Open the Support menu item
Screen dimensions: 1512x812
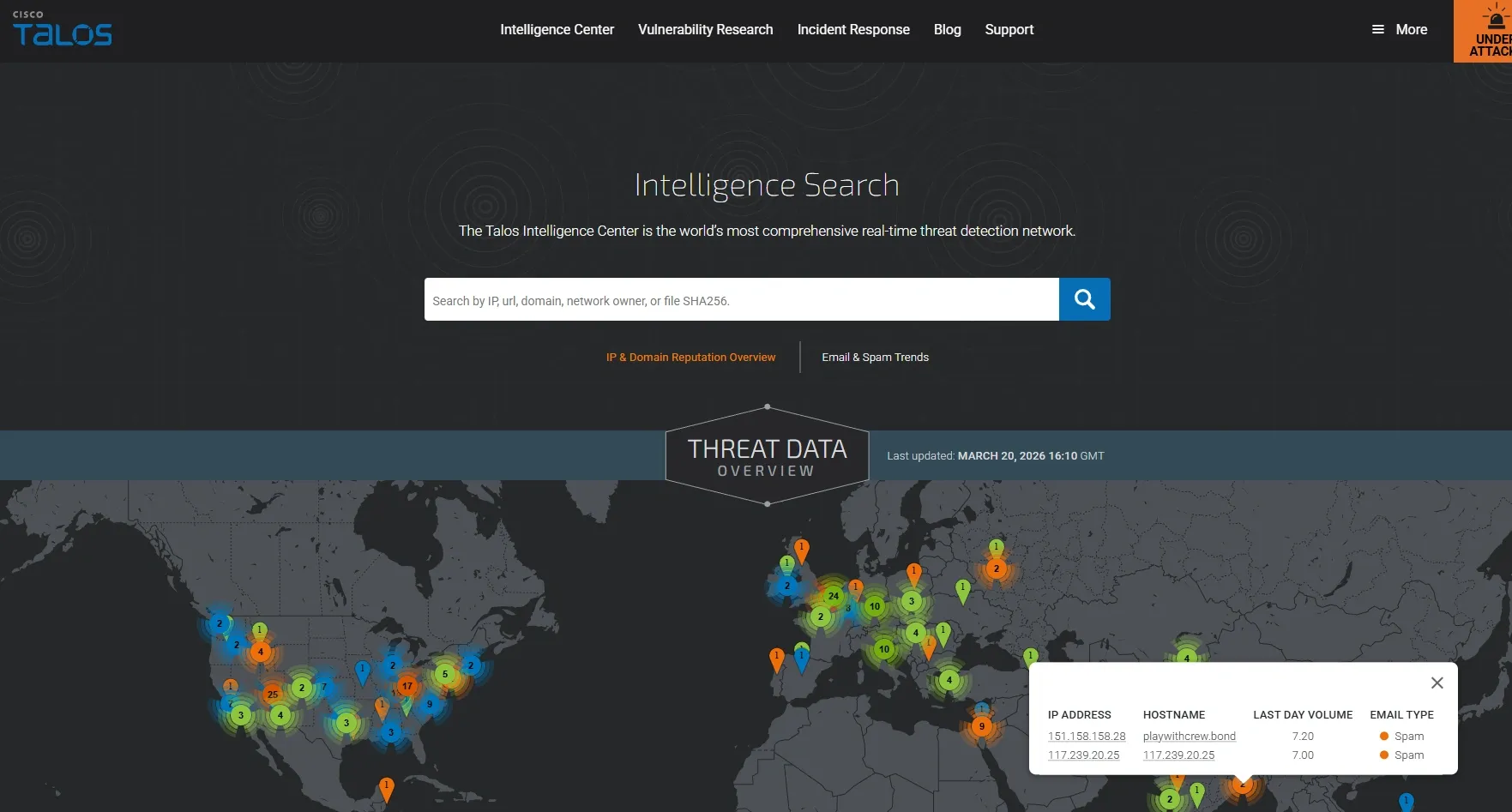pos(1009,30)
